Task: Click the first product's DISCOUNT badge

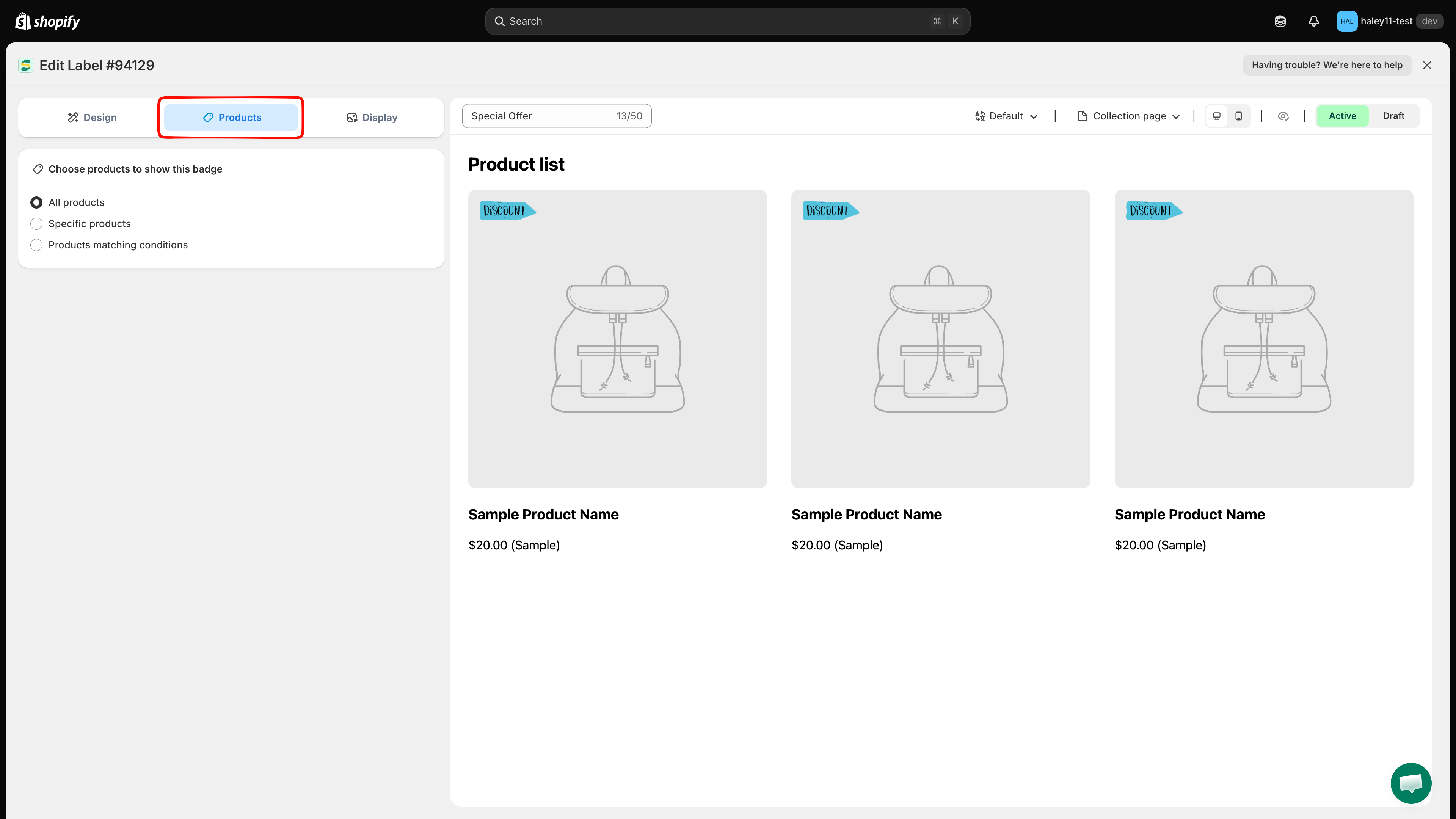Action: point(508,210)
